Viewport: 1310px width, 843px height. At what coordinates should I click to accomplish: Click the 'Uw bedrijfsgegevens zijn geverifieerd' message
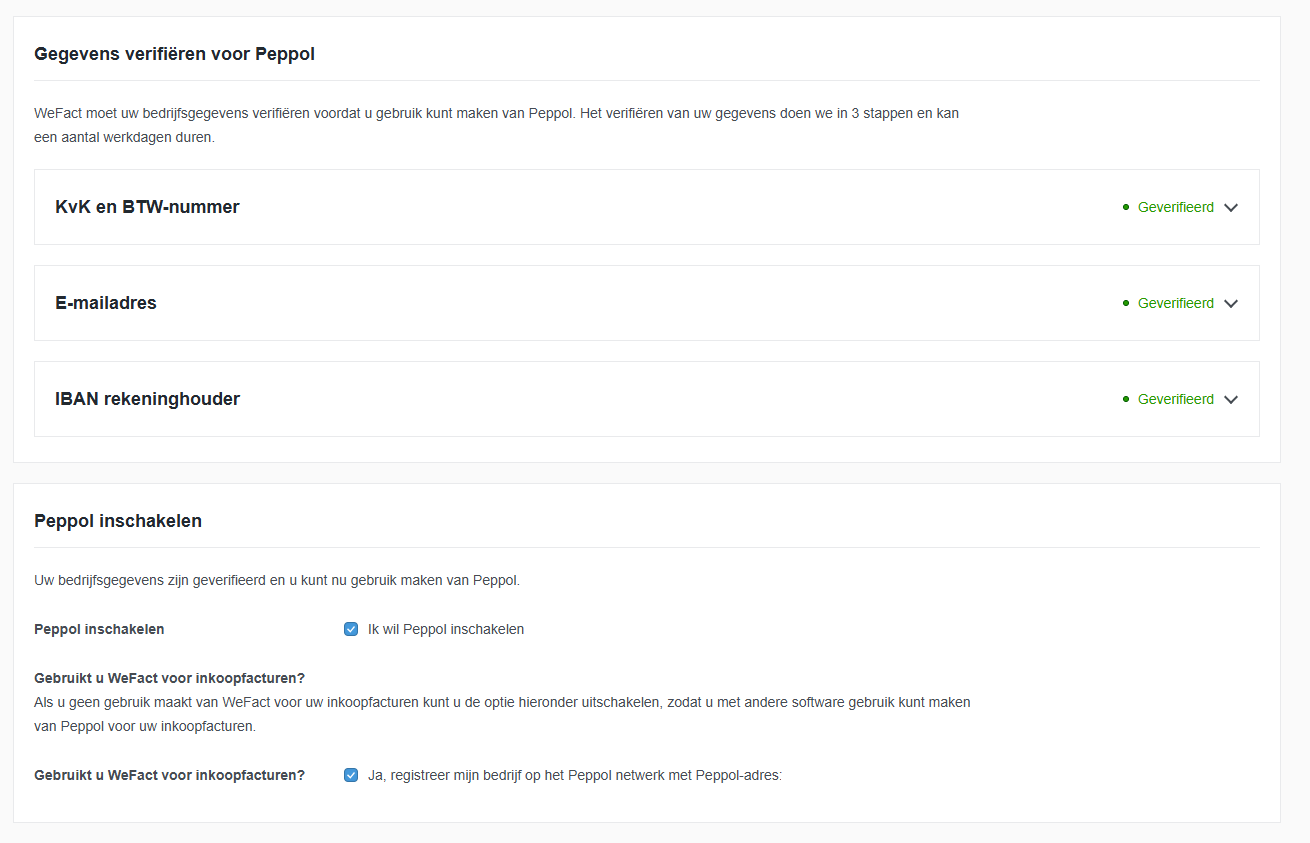click(x=277, y=580)
